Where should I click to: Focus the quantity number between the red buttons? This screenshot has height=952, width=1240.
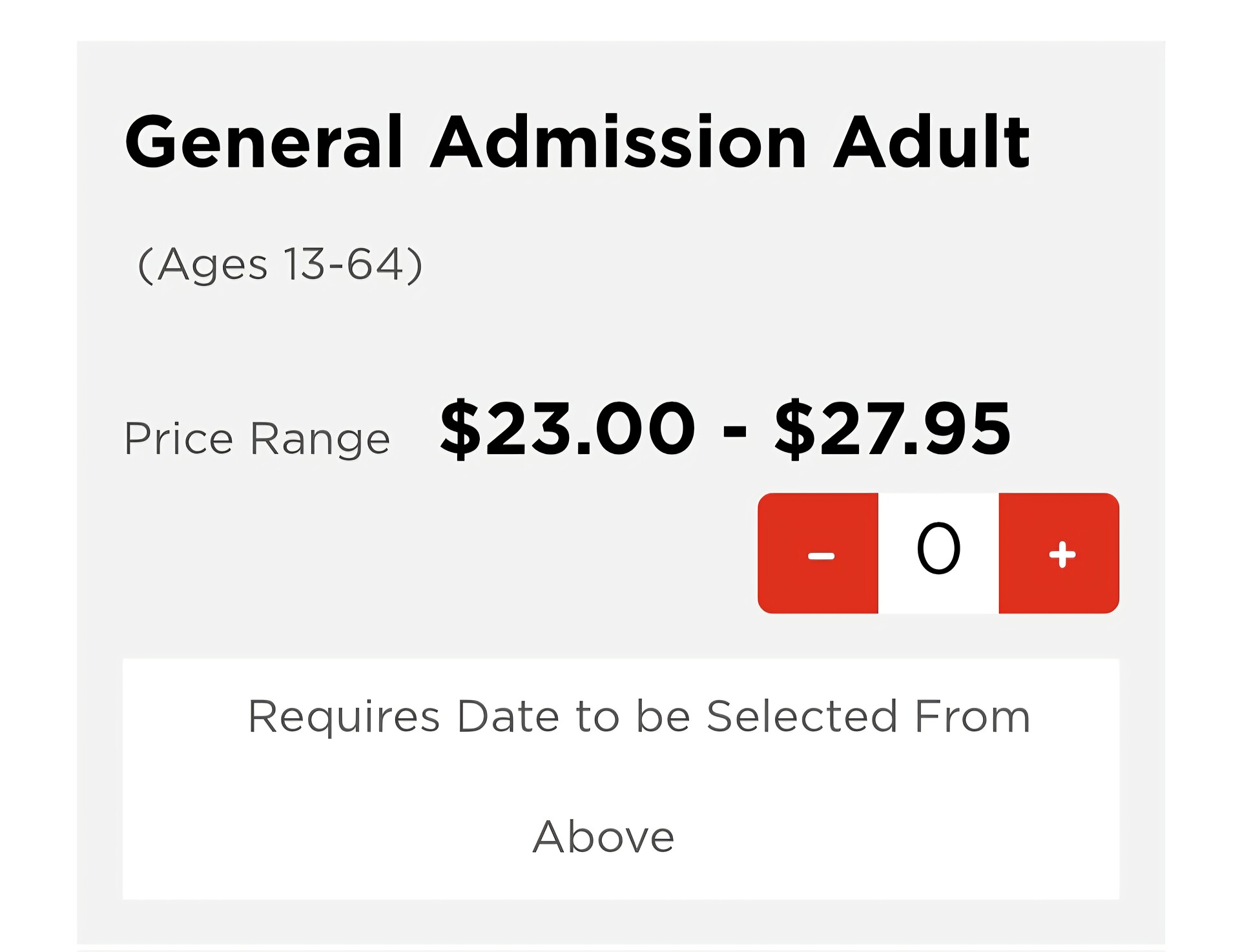click(x=938, y=550)
